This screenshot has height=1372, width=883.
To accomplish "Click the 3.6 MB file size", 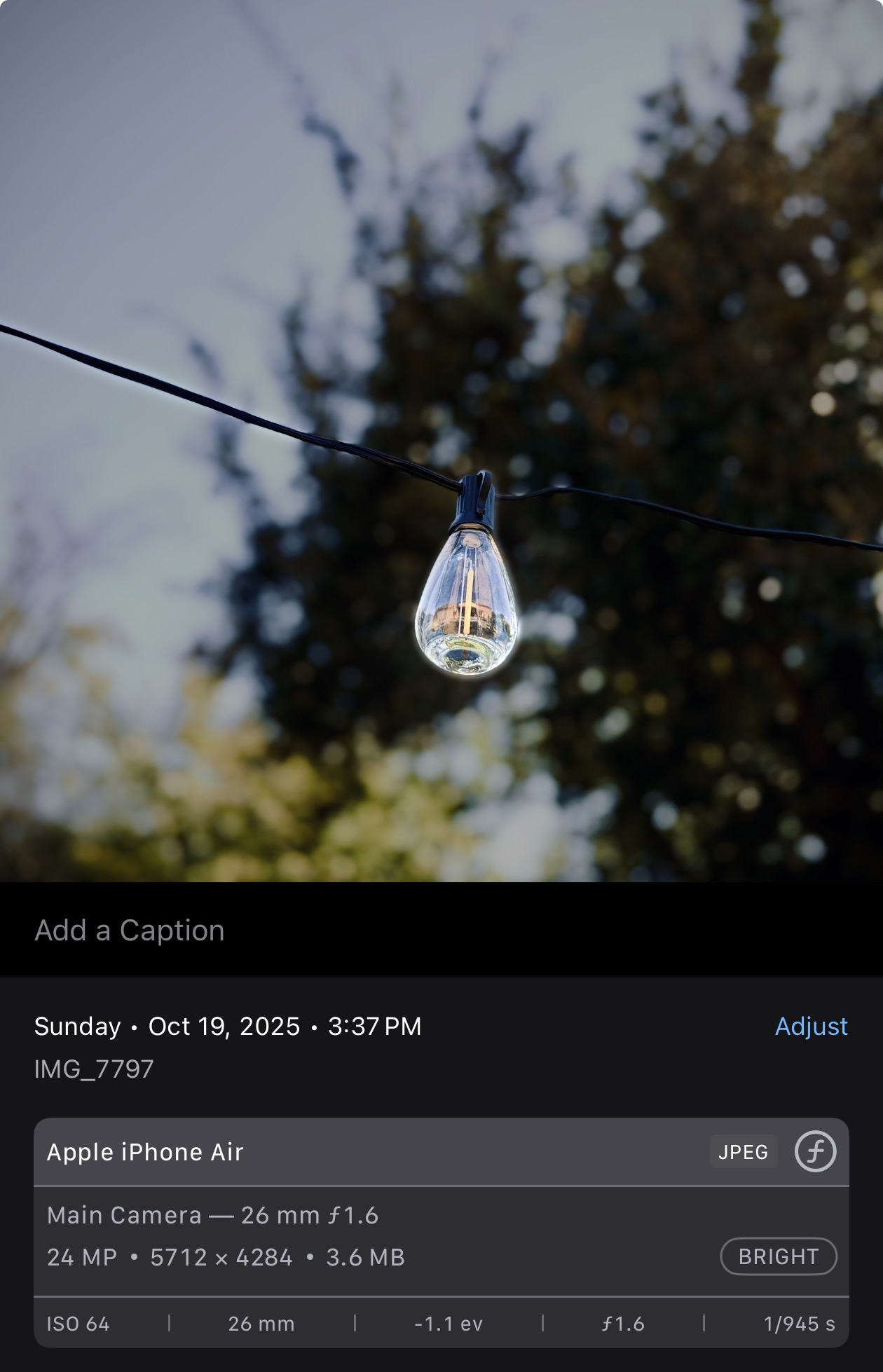I will coord(365,1257).
